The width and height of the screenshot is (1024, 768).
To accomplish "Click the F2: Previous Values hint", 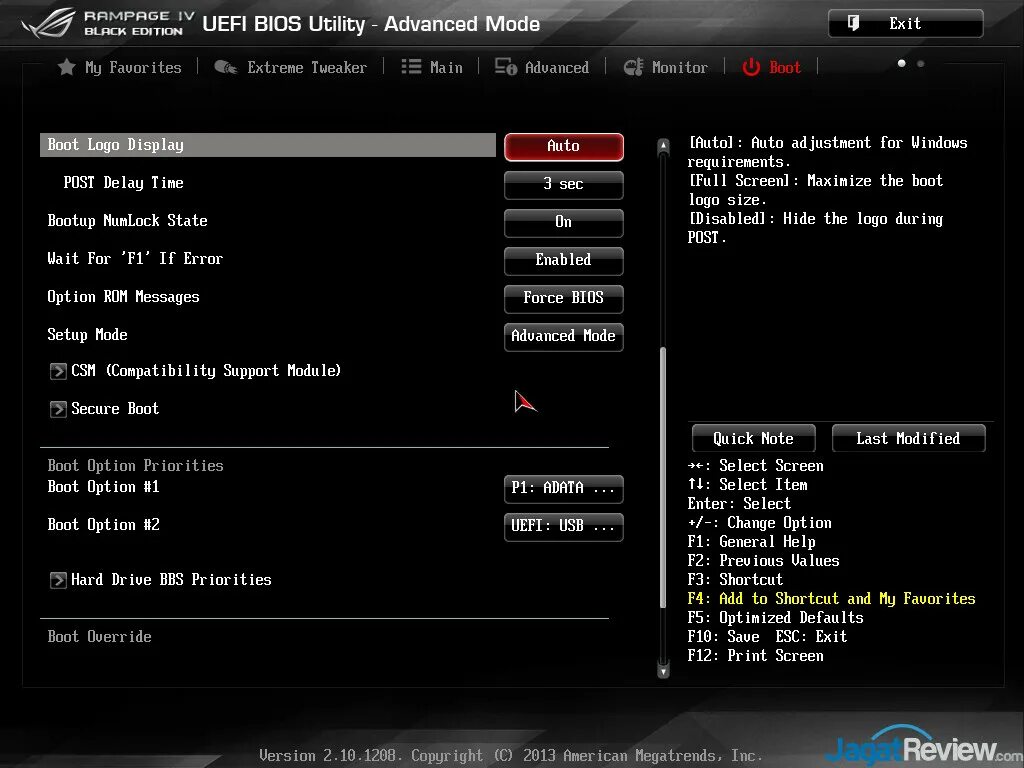I will click(763, 560).
